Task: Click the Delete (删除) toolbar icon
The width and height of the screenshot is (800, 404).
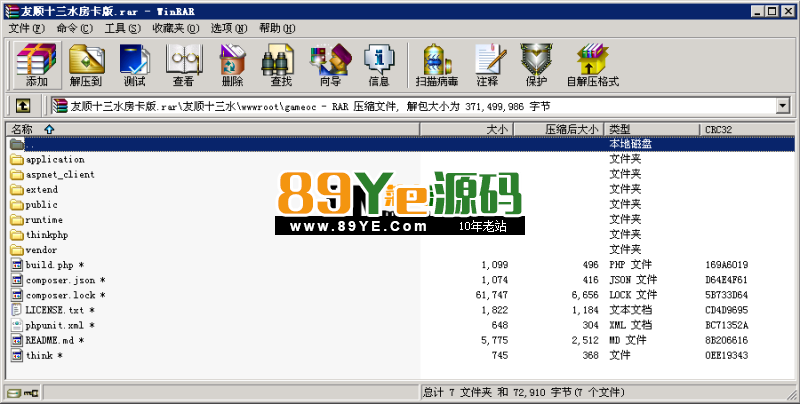Action: point(232,65)
